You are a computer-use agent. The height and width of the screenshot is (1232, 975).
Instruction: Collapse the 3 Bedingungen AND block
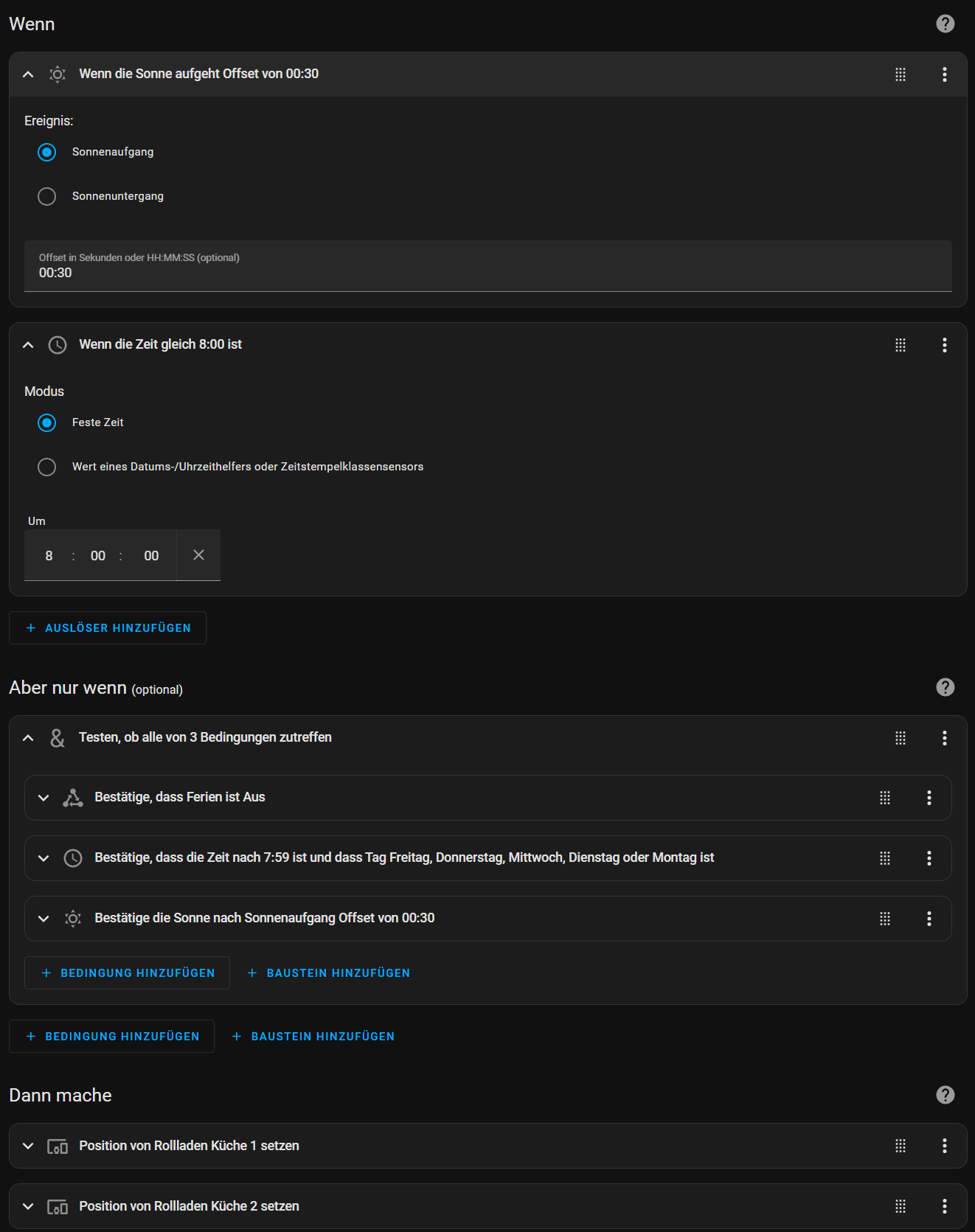28,738
